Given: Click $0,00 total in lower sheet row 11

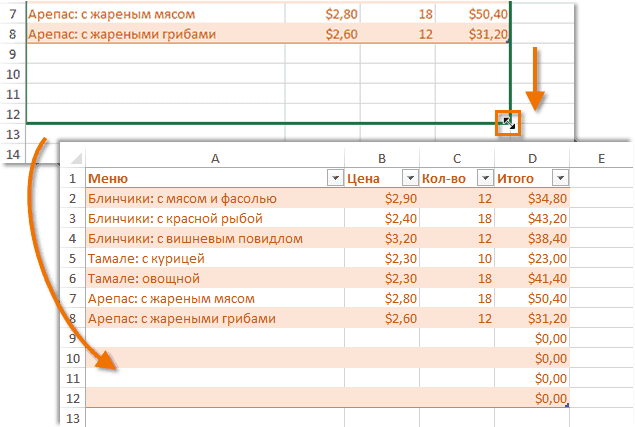Looking at the screenshot, I should pos(532,378).
